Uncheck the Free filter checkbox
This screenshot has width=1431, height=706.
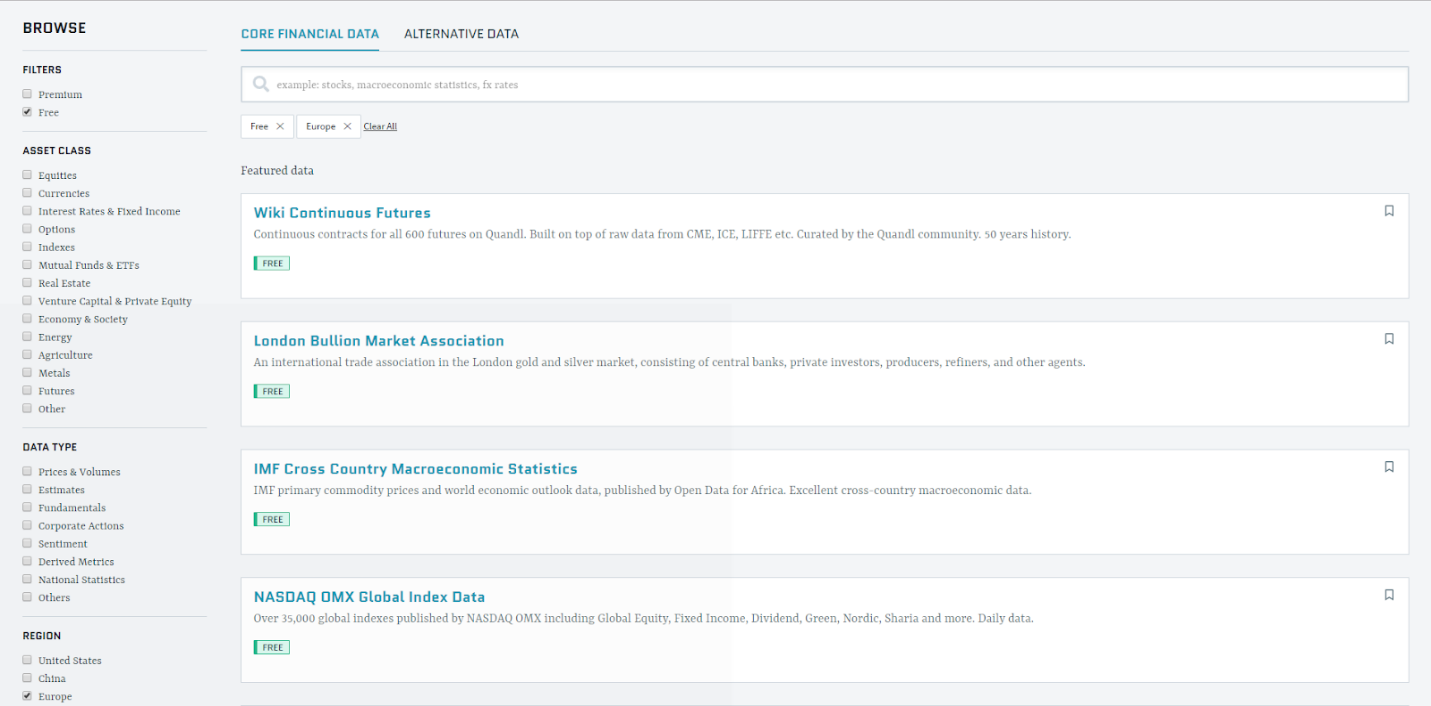28,112
